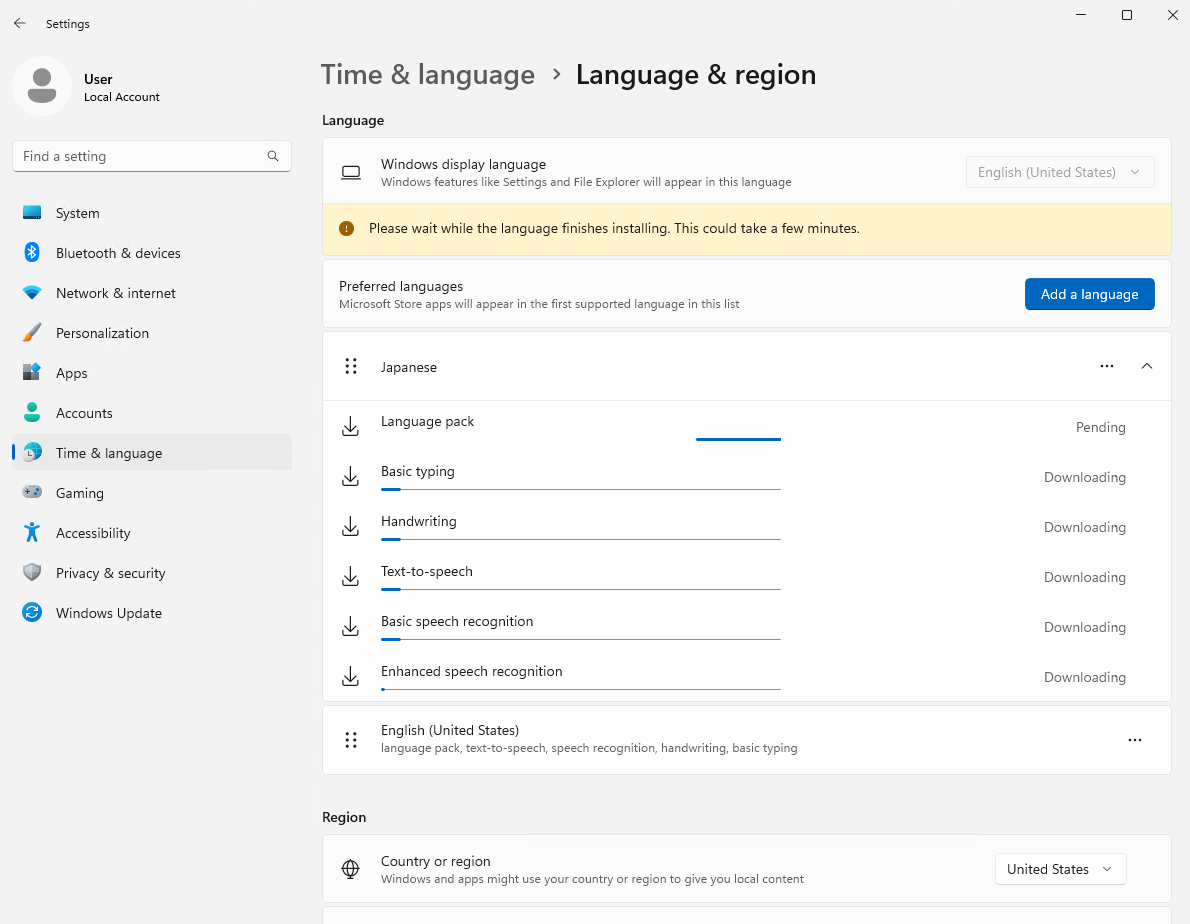Viewport: 1190px width, 924px height.
Task: Click the user profile avatar
Action: tap(42, 86)
